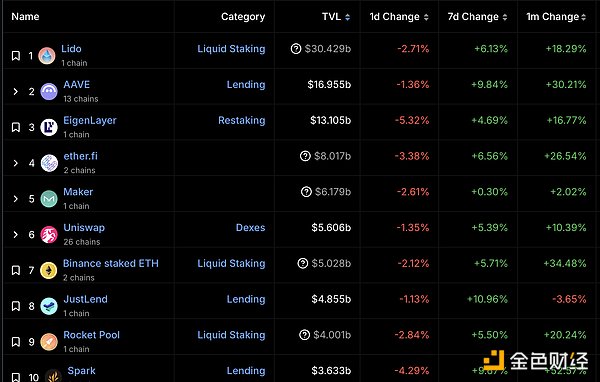Click the help icon next to Maker TVL

[x=306, y=192]
